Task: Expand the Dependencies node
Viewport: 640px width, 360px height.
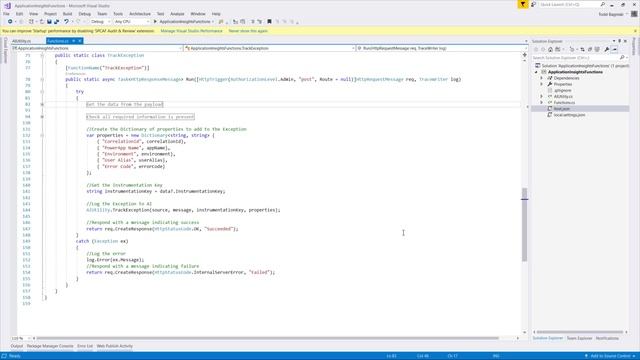Action: tap(542, 78)
